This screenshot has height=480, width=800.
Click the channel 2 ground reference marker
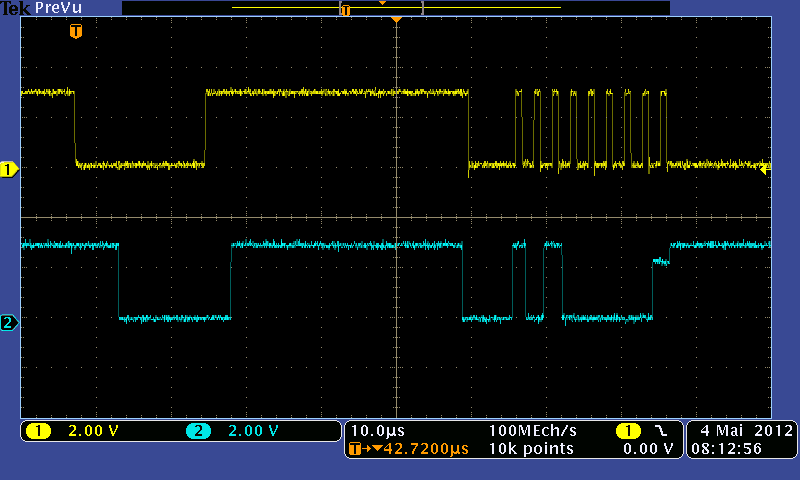point(9,323)
